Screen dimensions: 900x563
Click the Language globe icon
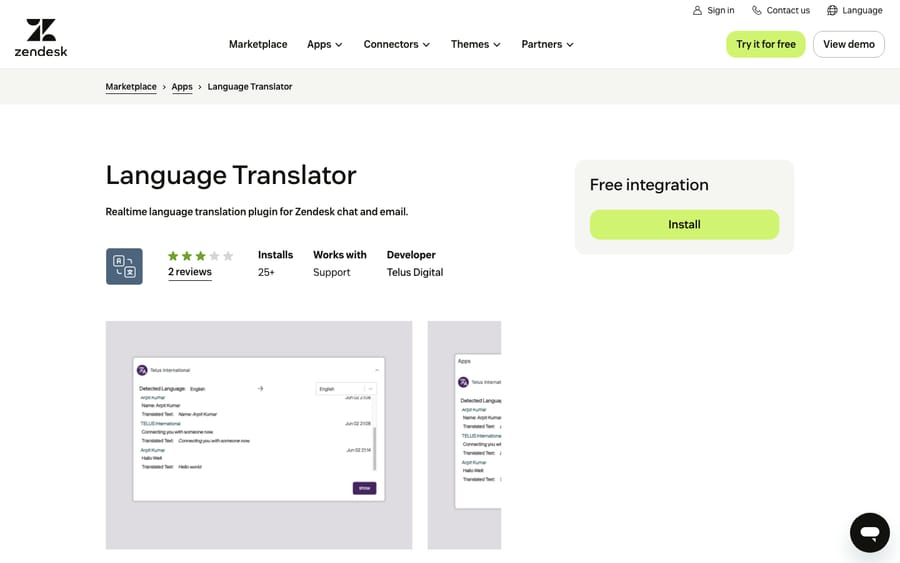tap(832, 10)
